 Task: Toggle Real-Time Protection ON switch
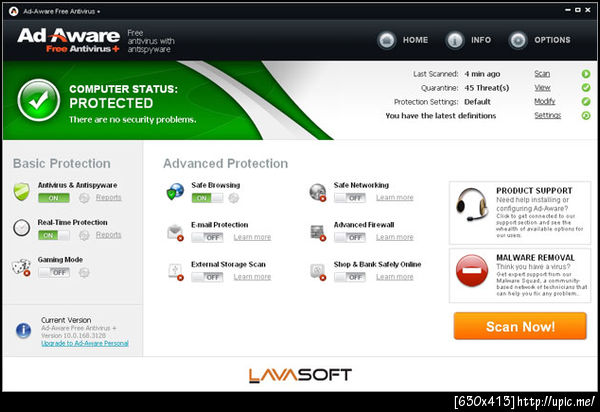54,235
